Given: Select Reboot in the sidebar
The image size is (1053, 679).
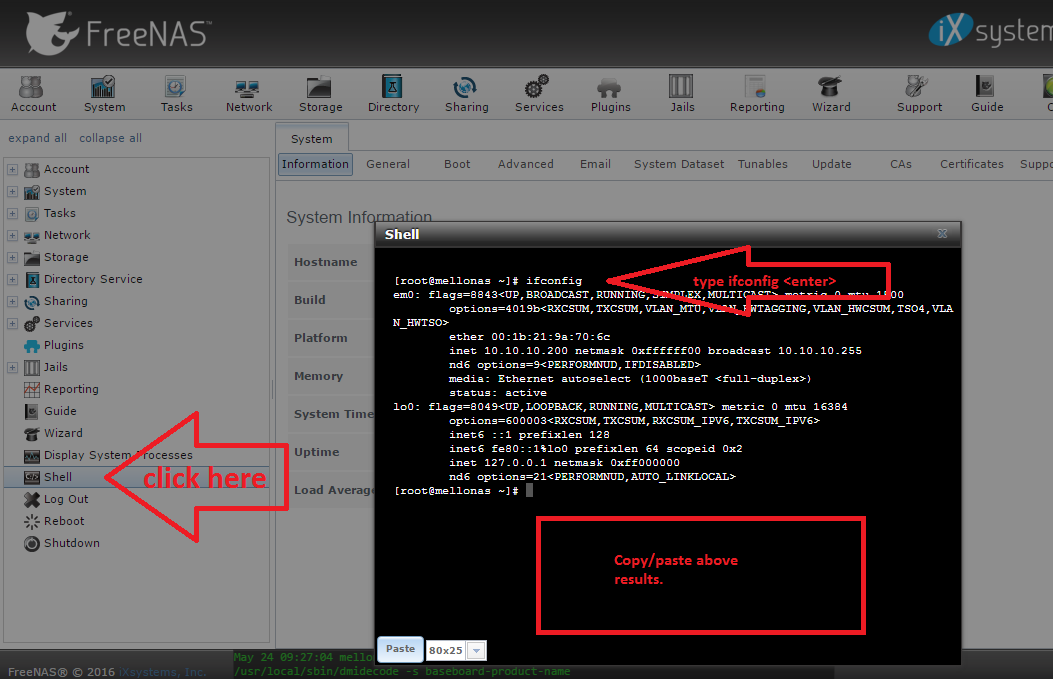Looking at the screenshot, I should pos(64,521).
